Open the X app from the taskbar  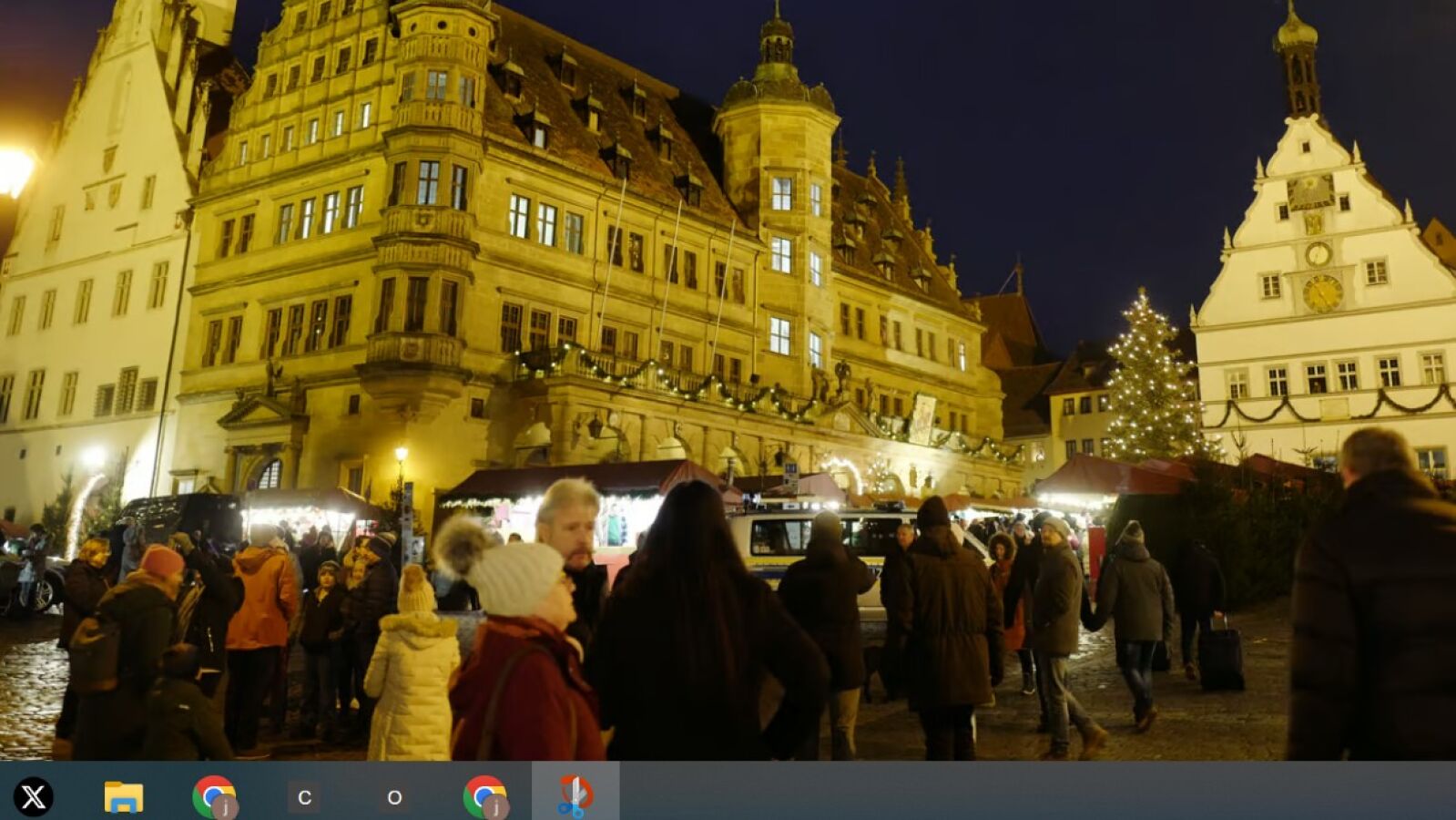(33, 797)
